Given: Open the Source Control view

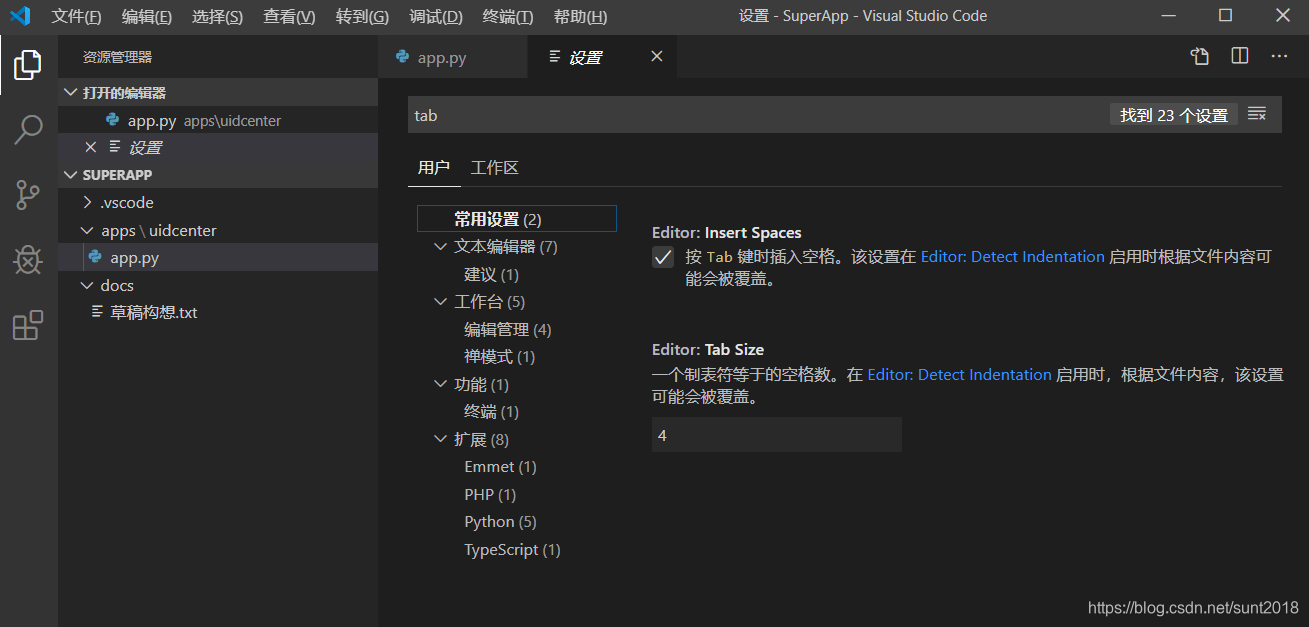Looking at the screenshot, I should pyautogui.click(x=28, y=195).
